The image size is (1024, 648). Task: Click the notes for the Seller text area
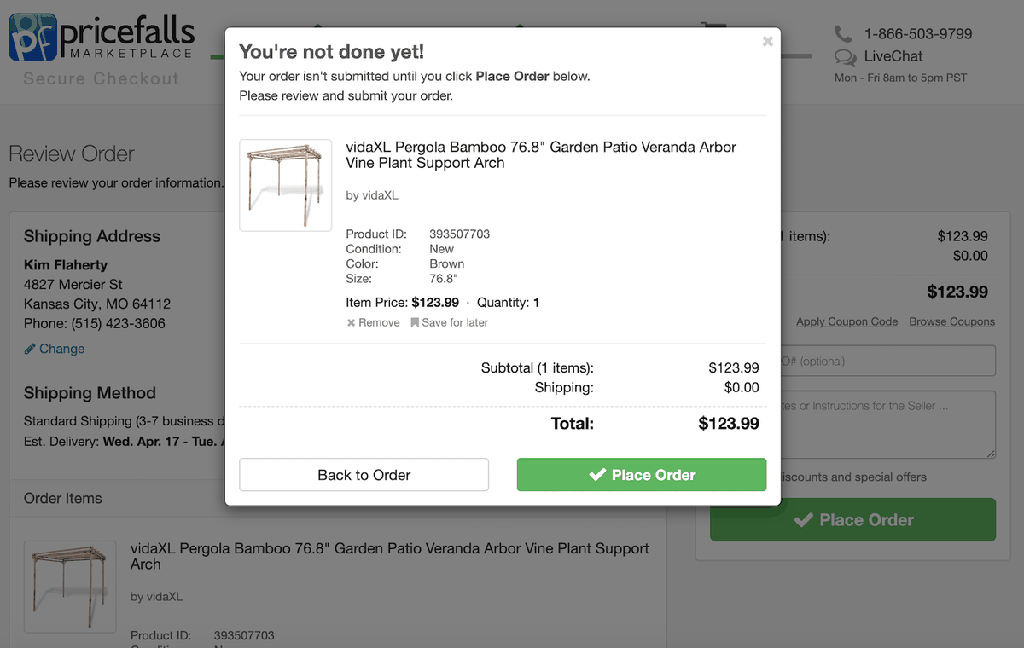[x=889, y=425]
